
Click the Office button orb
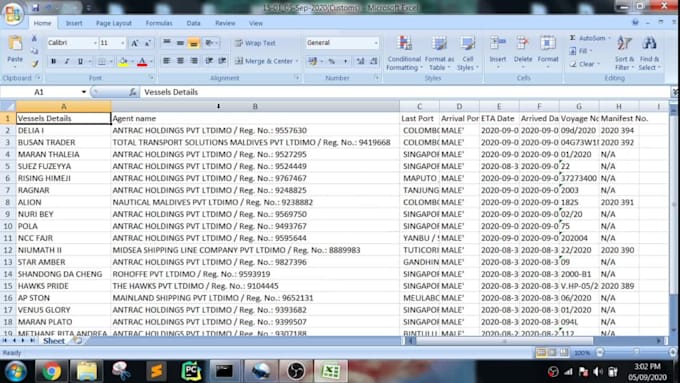click(13, 14)
